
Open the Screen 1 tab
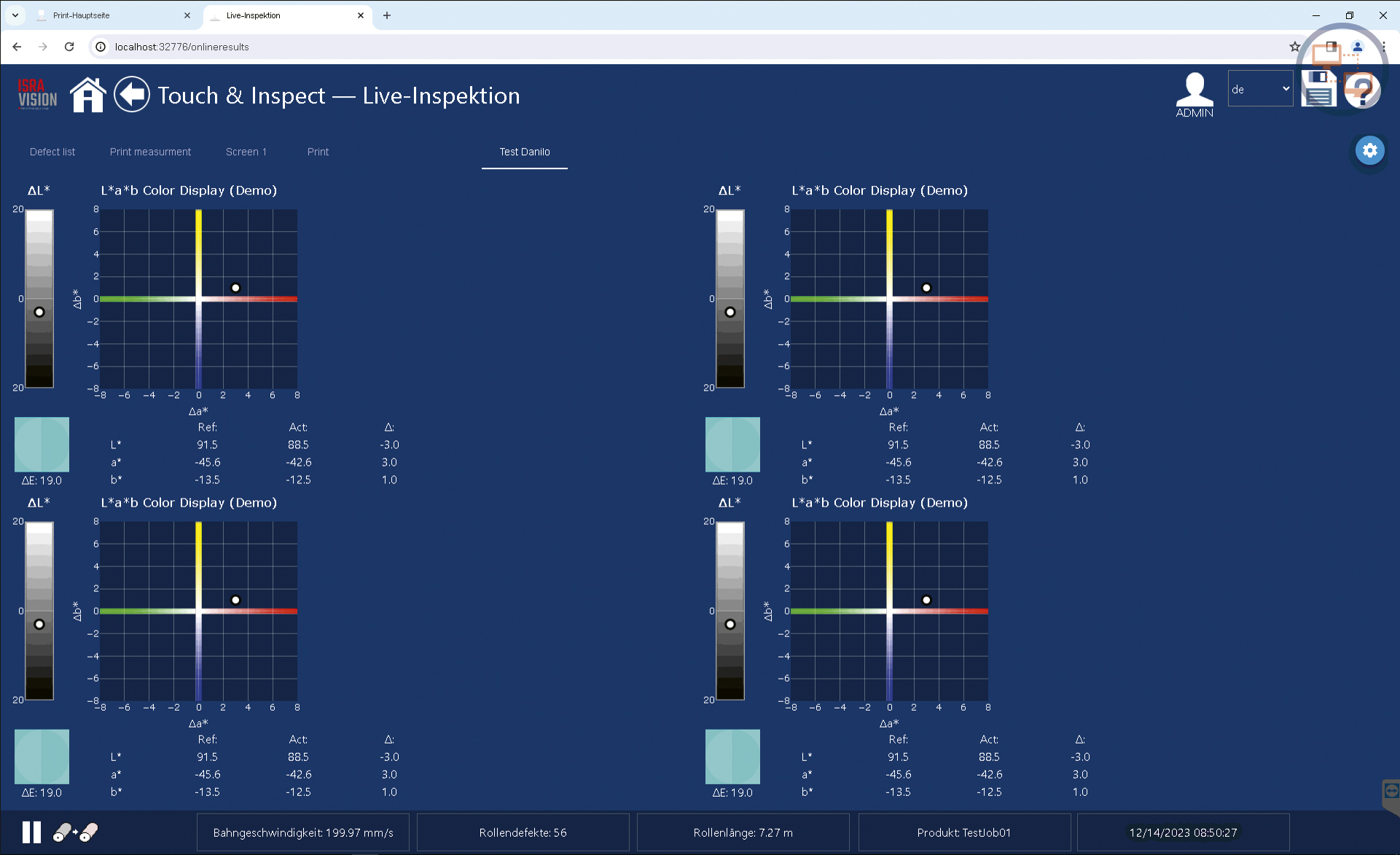tap(246, 152)
